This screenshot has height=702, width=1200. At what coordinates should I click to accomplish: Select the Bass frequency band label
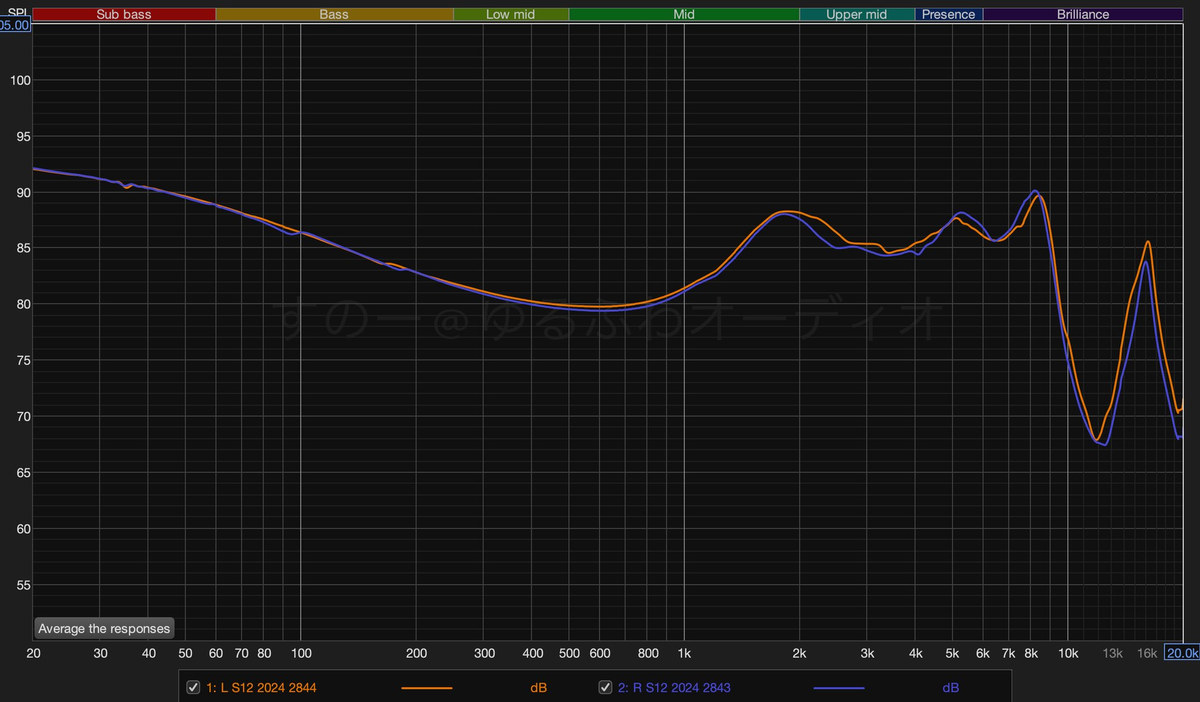click(x=334, y=14)
